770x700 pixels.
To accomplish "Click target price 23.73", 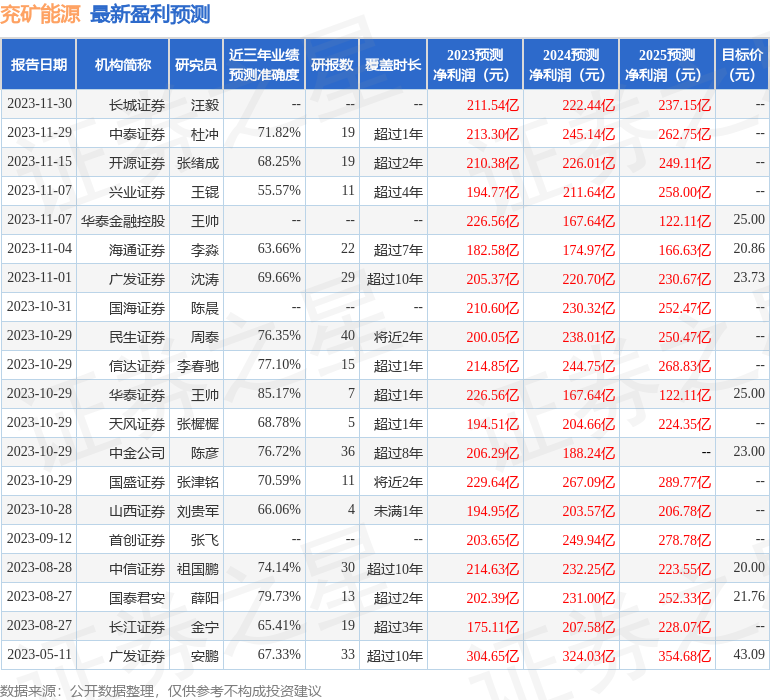I will pos(749,278).
